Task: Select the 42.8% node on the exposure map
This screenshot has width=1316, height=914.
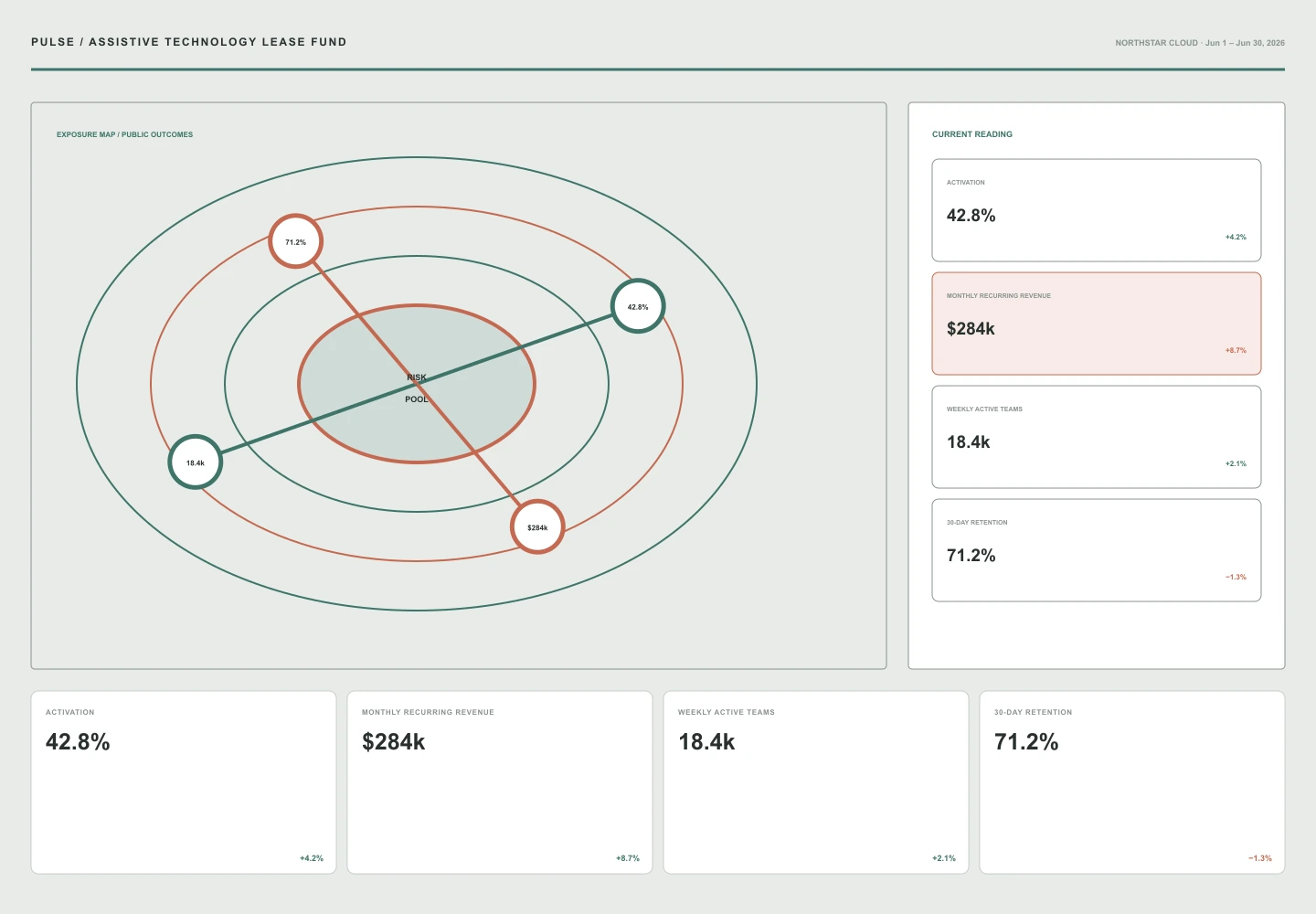Action: click(638, 306)
